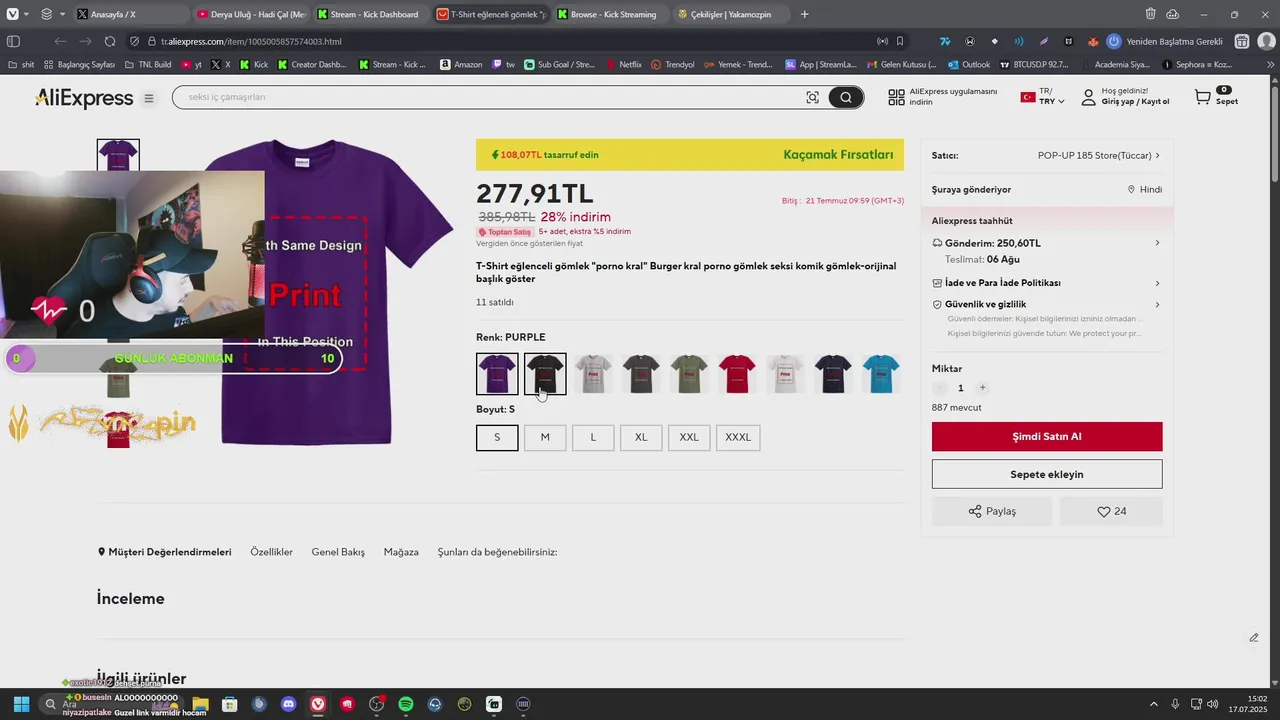The width and height of the screenshot is (1280, 720).
Task: Open TR/TRY language currency dropdown
Action: point(1042,97)
